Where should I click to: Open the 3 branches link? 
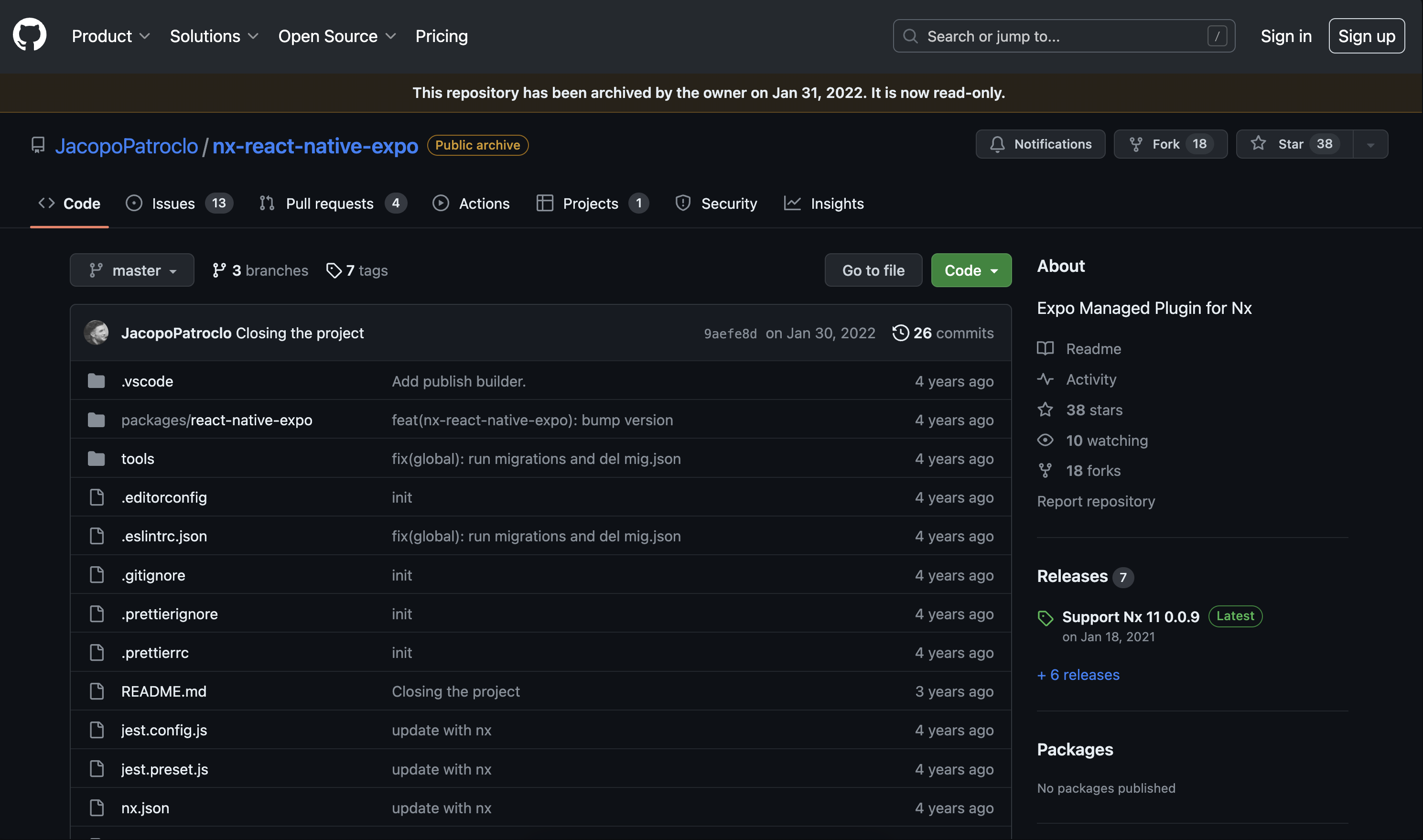[260, 270]
